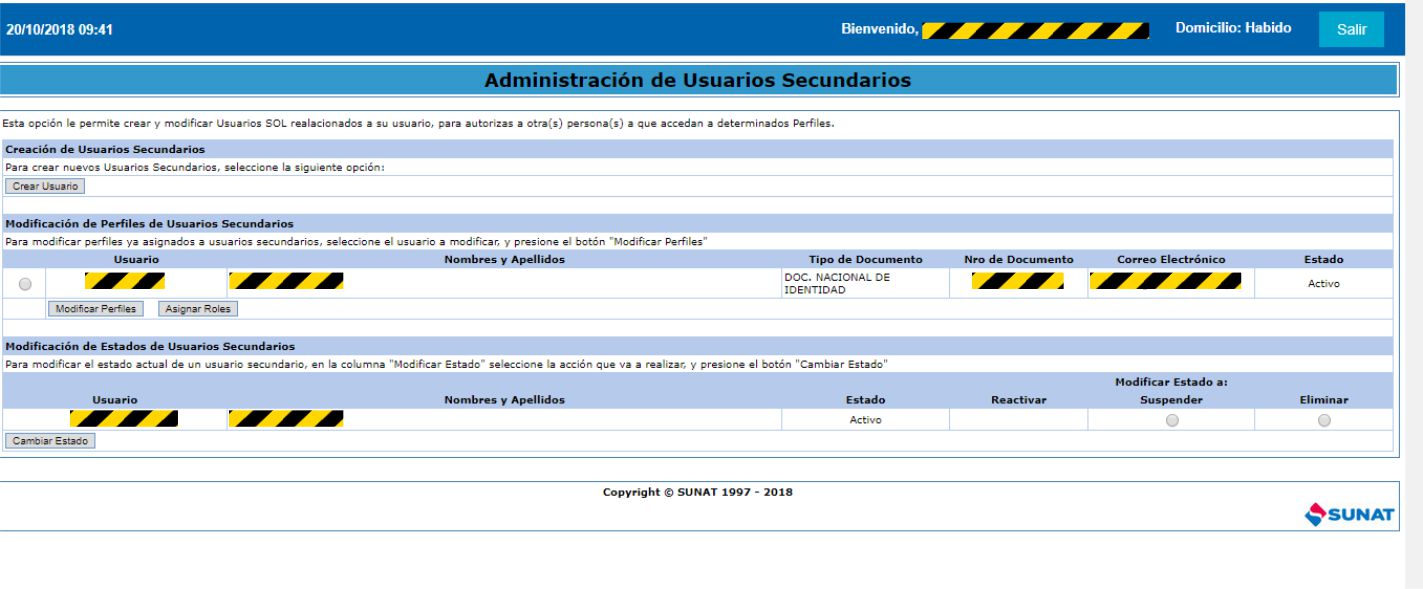Click the Activo status in profiles table
The height and width of the screenshot is (589, 1423).
[x=1323, y=283]
